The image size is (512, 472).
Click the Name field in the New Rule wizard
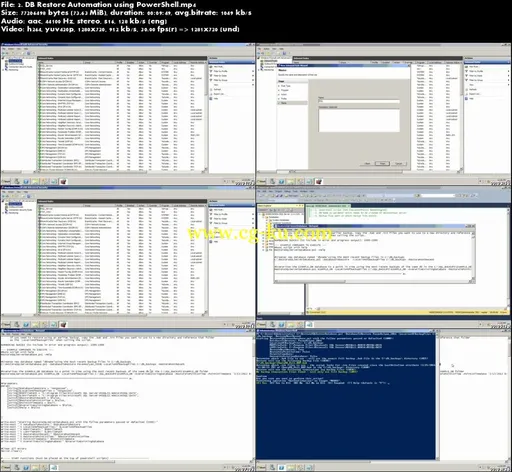click(359, 101)
